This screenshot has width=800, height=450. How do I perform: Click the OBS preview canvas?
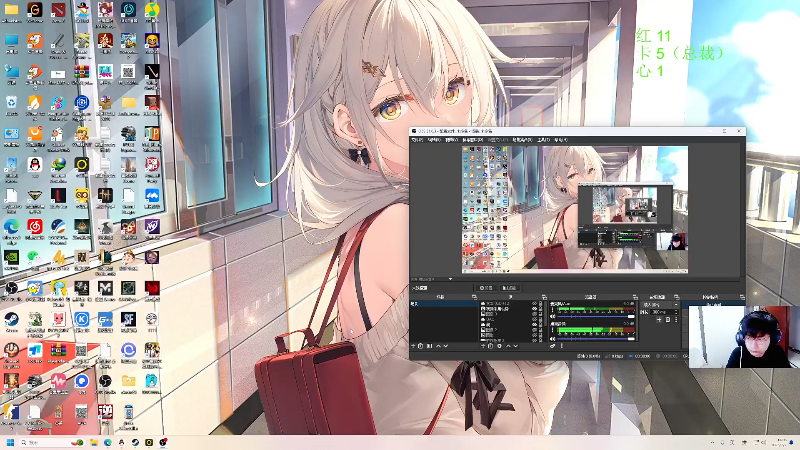(575, 210)
